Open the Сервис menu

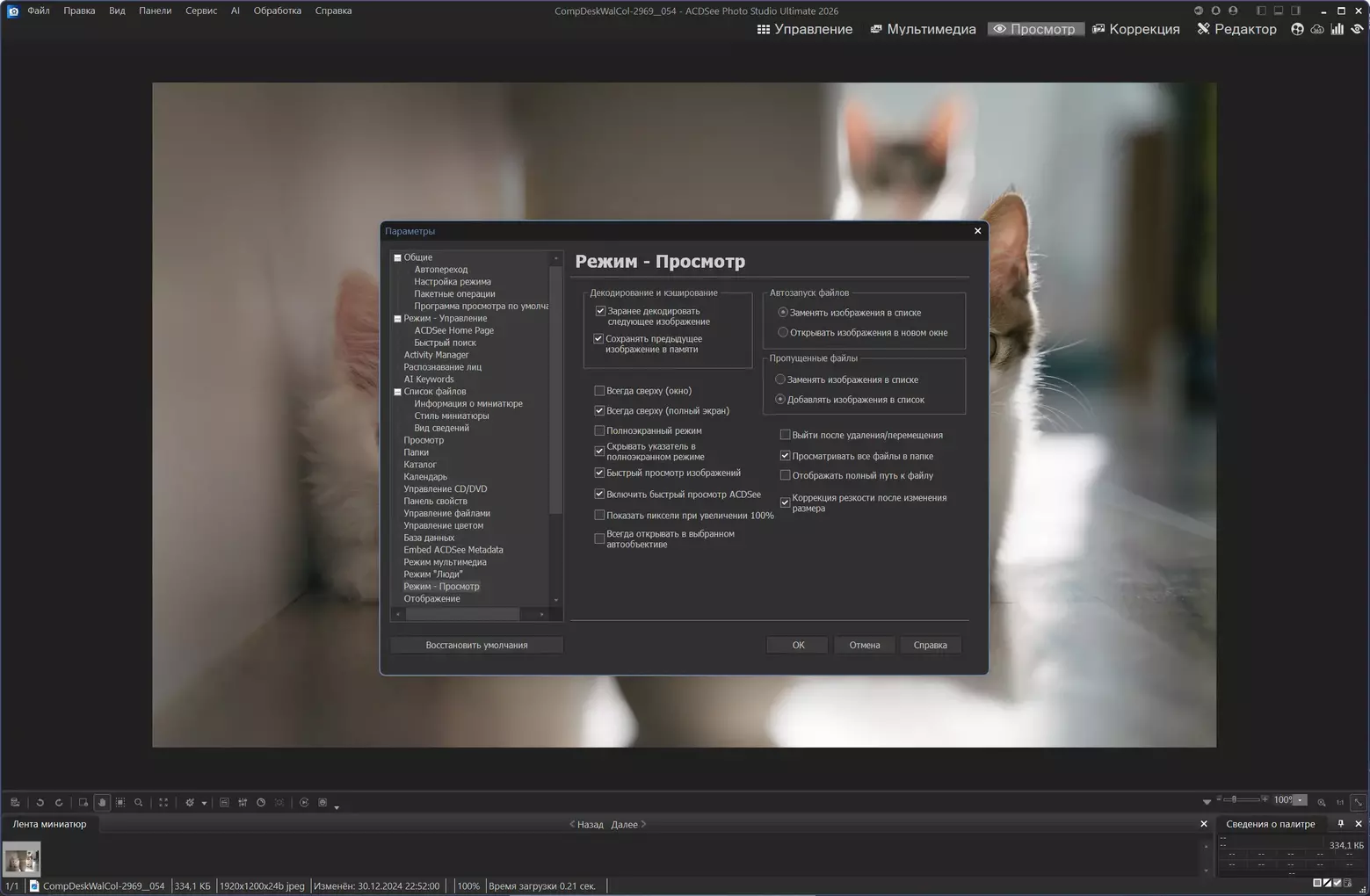click(200, 11)
